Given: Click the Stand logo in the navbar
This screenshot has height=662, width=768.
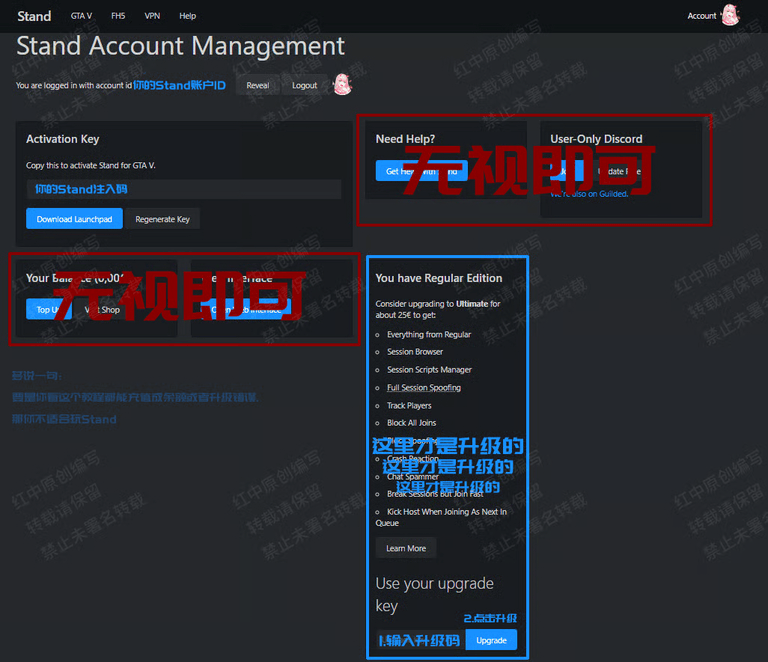Looking at the screenshot, I should (34, 16).
